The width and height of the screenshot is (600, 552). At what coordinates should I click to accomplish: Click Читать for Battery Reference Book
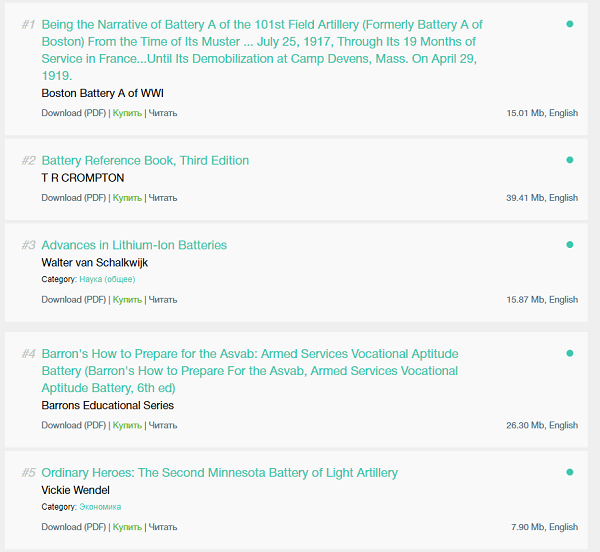(x=163, y=198)
